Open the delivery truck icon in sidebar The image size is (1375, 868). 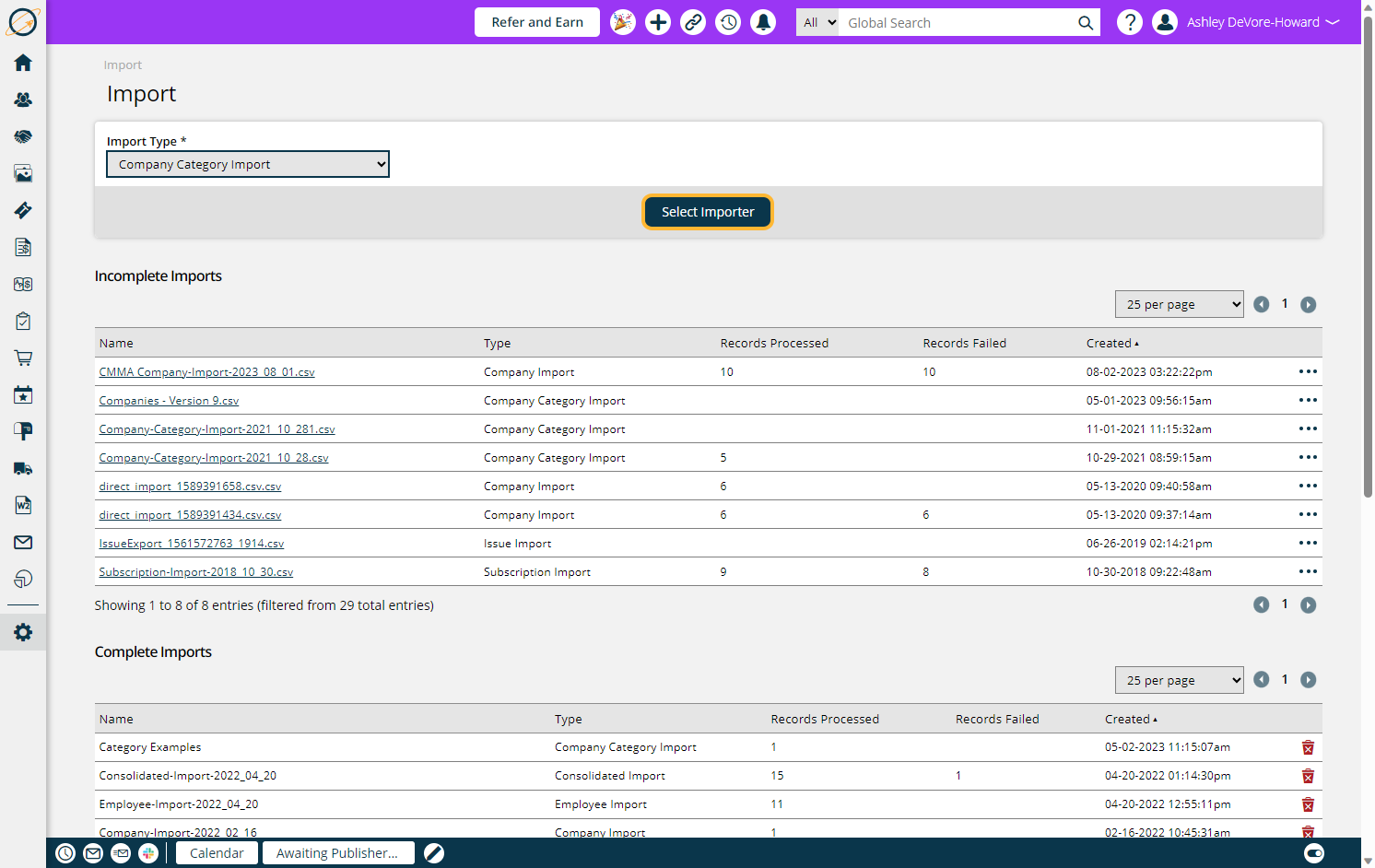[x=23, y=468]
